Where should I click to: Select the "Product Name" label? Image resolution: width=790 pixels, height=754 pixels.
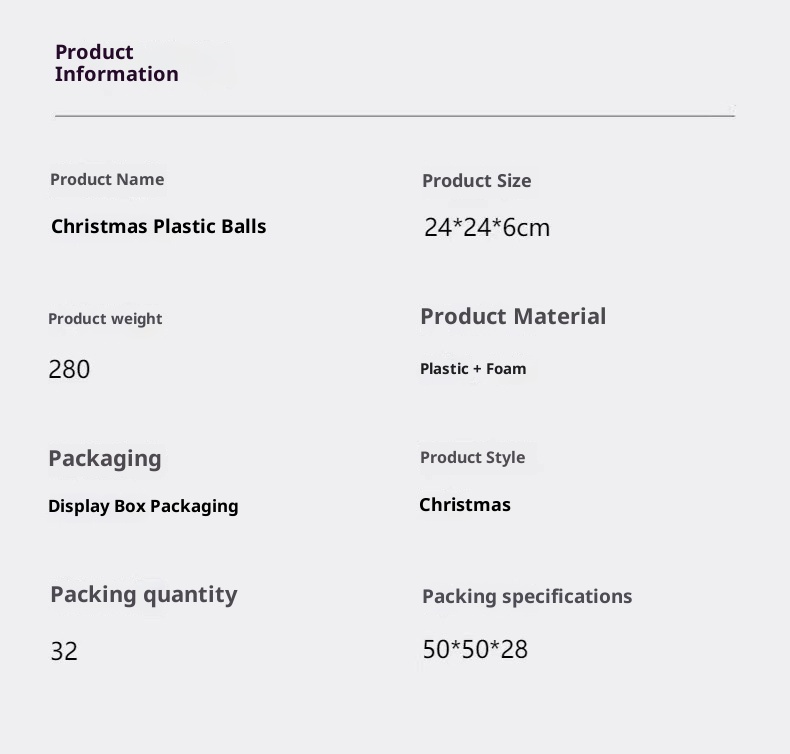(107, 180)
